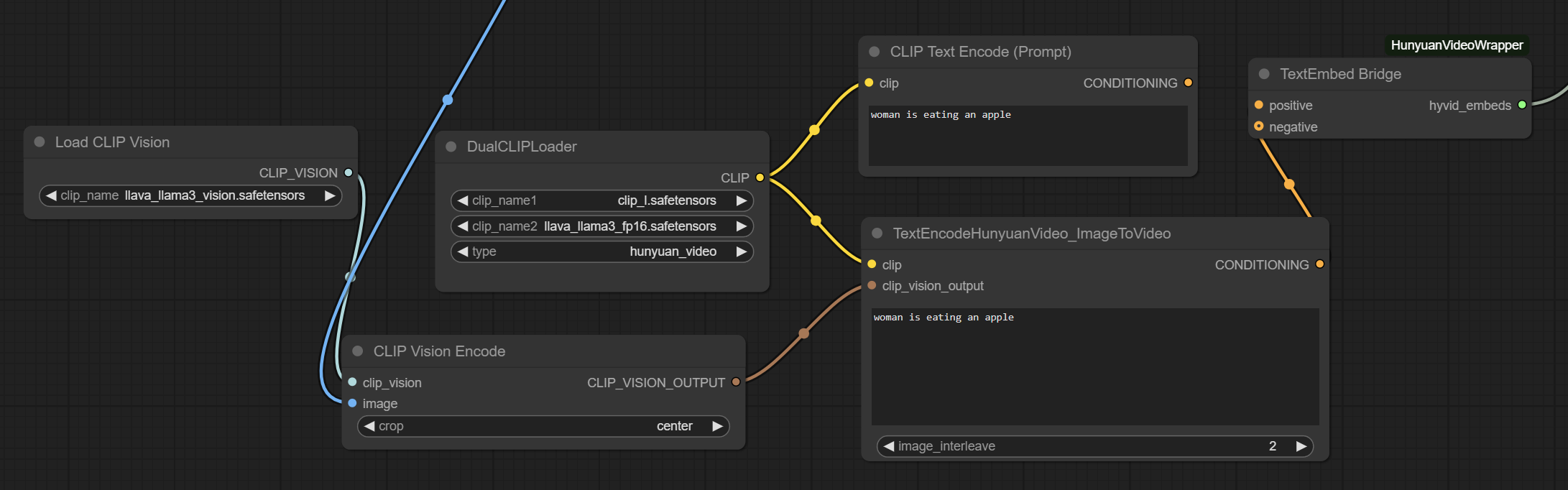The width and height of the screenshot is (1568, 490).
Task: Click the green hyvid_embeds output port
Action: coord(1522,105)
